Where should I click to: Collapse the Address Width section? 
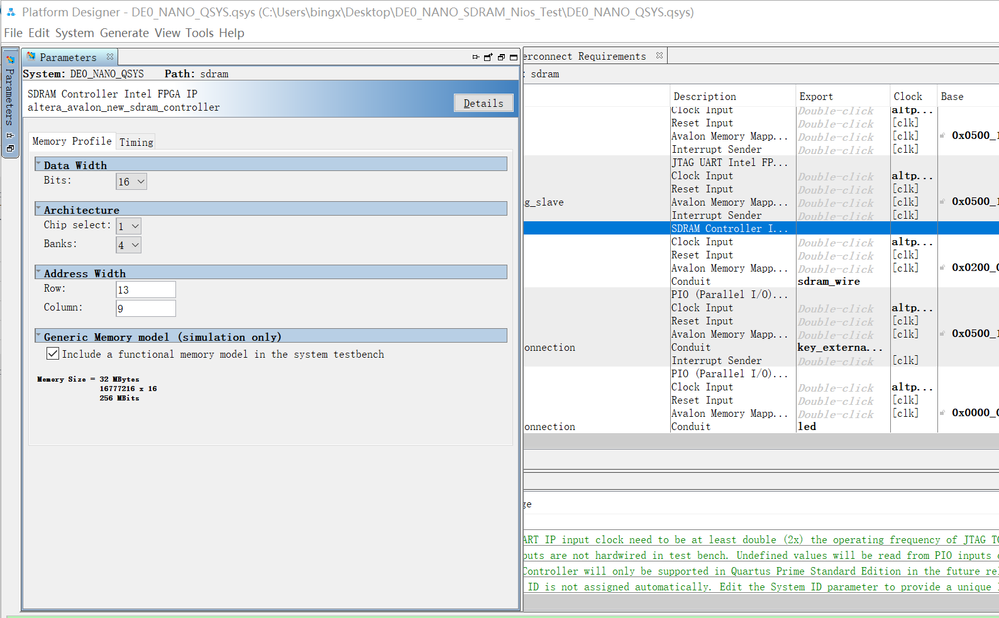tap(39, 273)
